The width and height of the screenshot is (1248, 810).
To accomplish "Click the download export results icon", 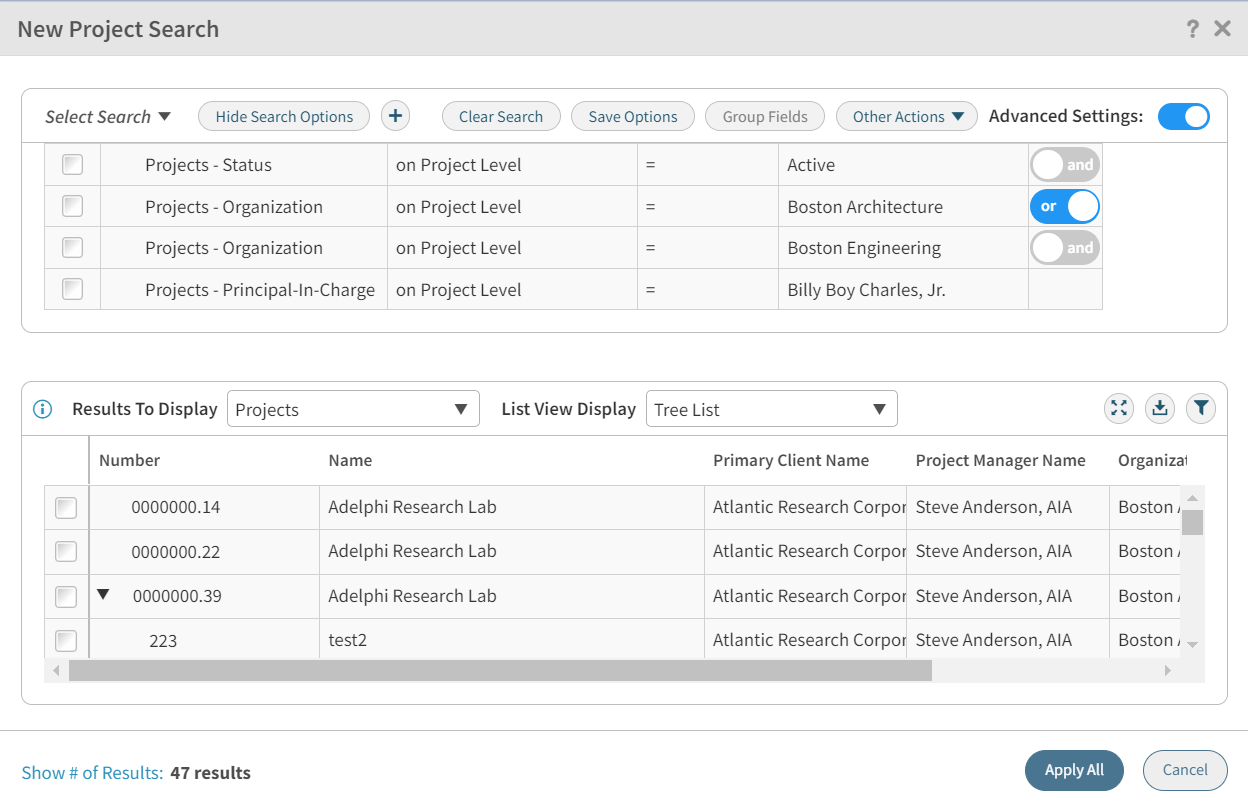I will [x=1159, y=408].
